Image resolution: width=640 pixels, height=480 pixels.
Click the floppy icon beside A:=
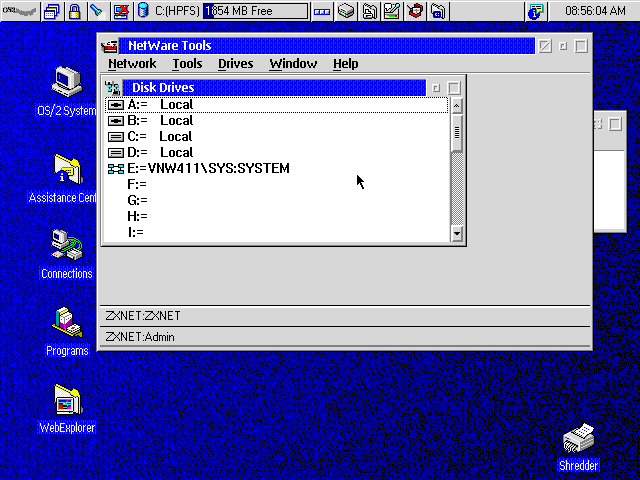[x=116, y=105]
